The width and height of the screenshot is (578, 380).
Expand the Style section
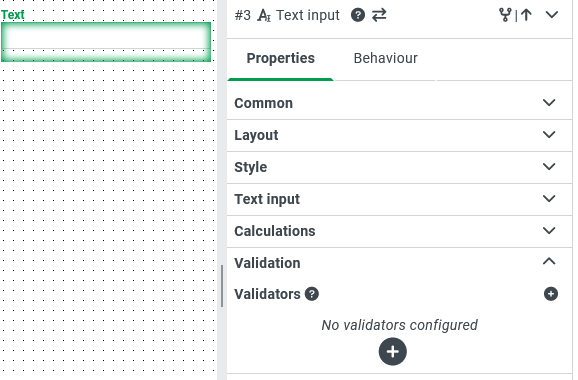click(399, 167)
